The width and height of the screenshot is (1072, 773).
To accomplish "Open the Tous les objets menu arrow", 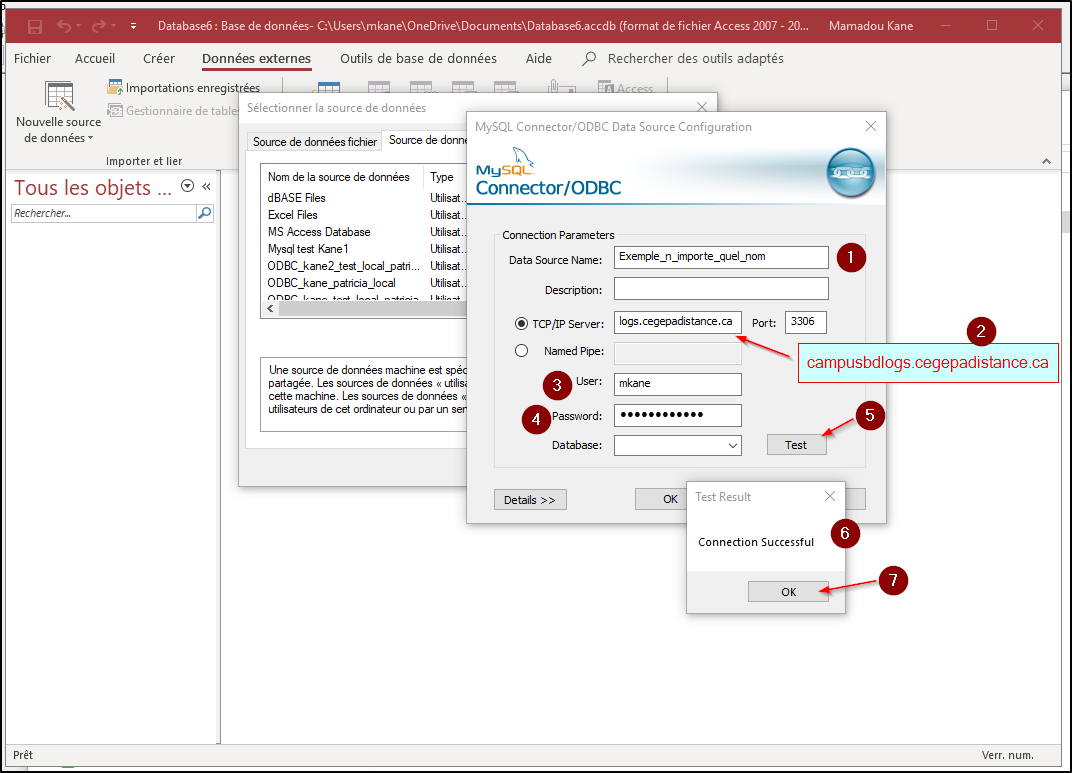I will click(187, 186).
